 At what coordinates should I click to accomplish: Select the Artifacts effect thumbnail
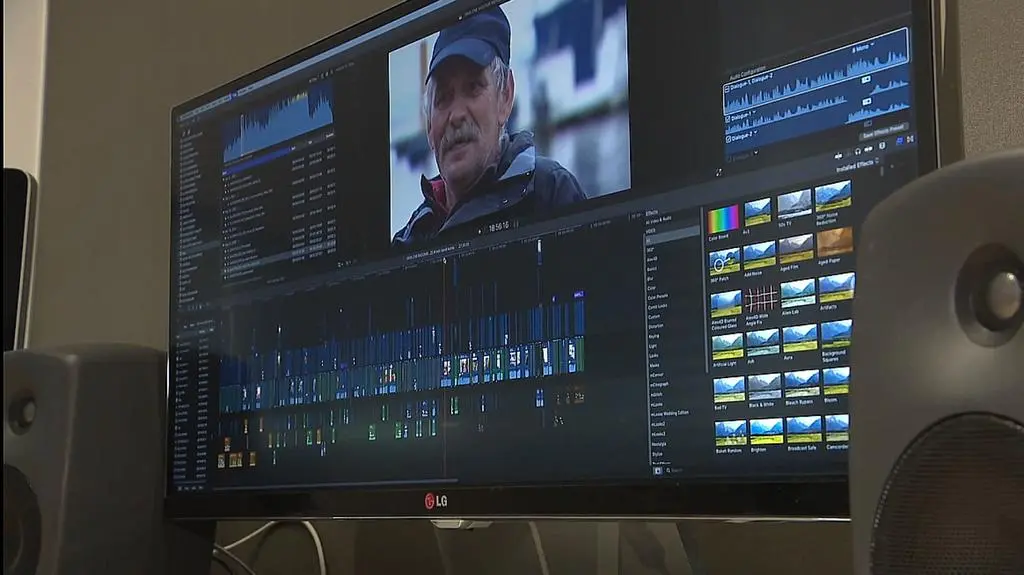837,288
